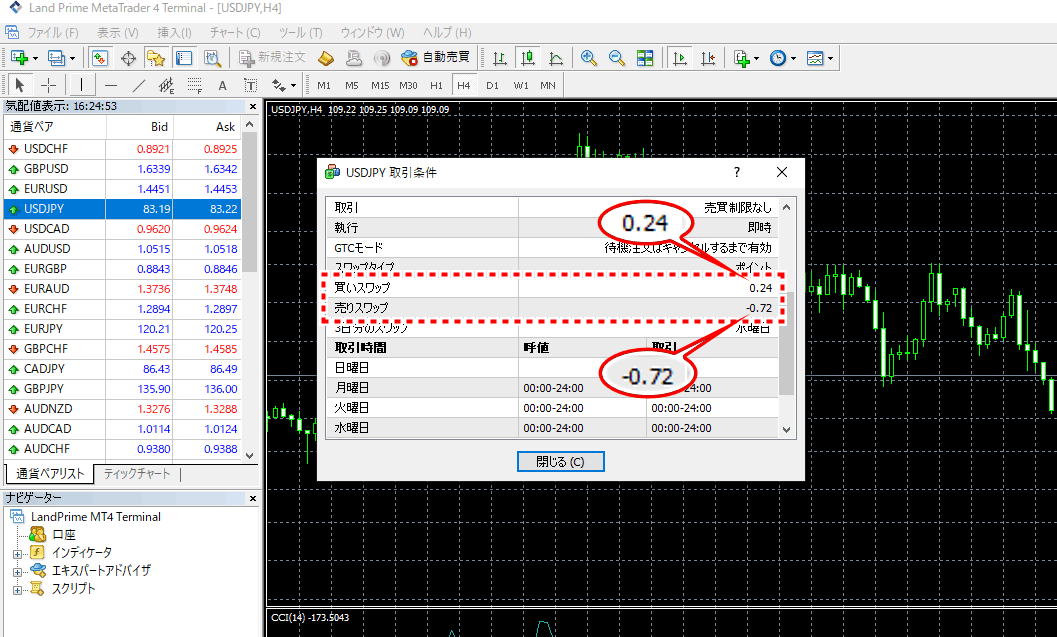Open the ファイル (F) menu
The width and height of the screenshot is (1057, 637).
[53, 32]
